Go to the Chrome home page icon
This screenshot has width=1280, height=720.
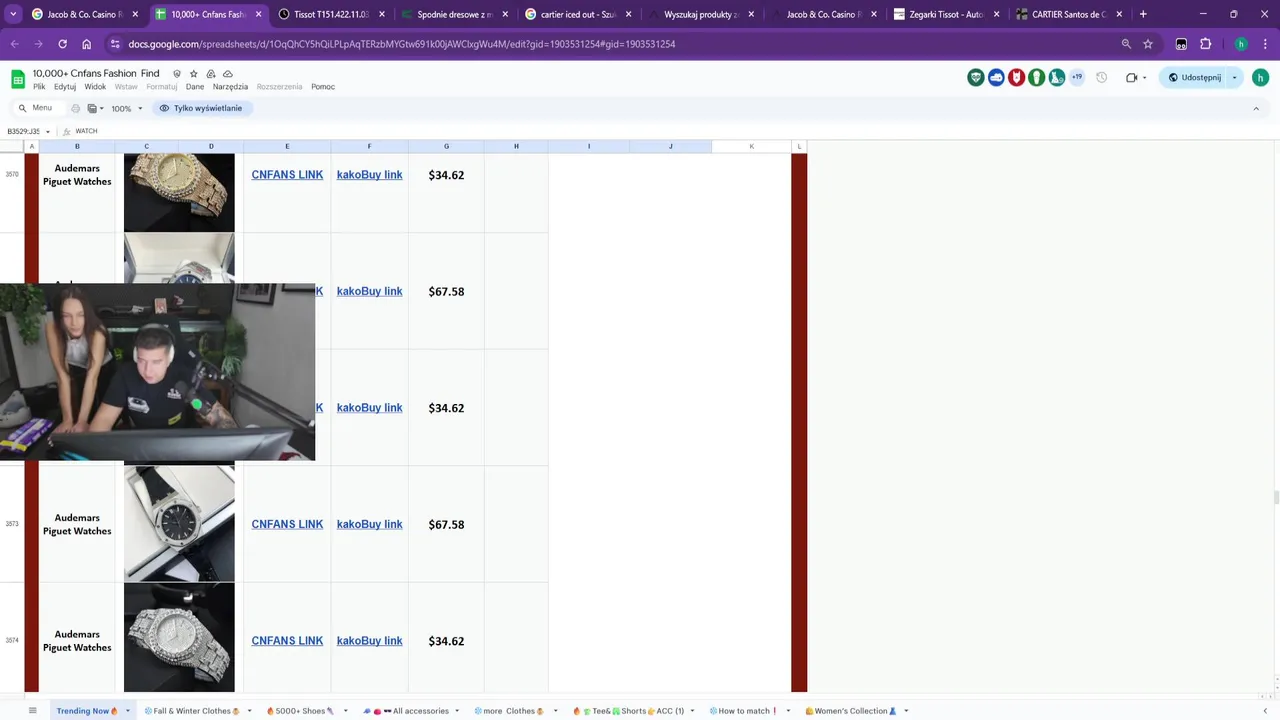point(86,44)
